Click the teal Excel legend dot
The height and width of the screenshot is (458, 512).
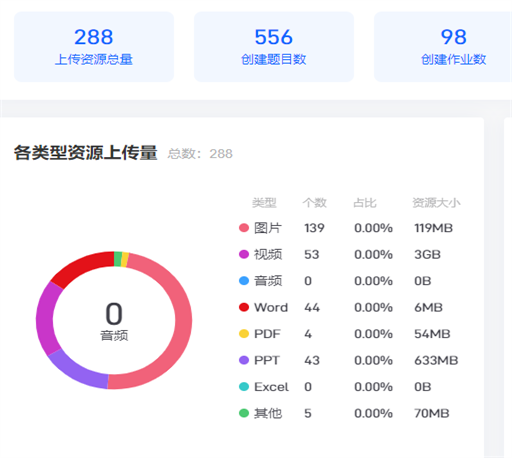click(244, 387)
